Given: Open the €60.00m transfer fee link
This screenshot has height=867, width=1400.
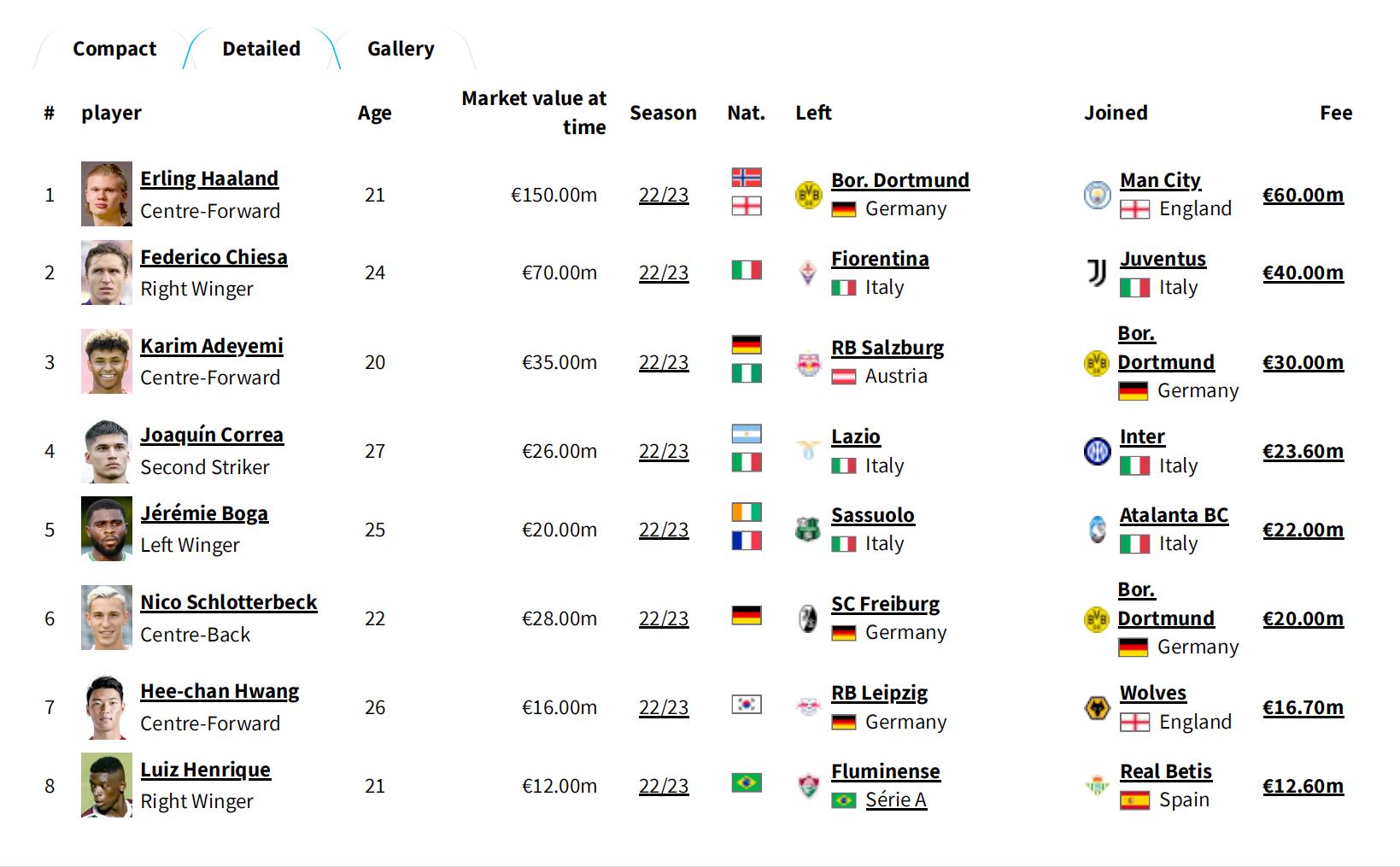Looking at the screenshot, I should pyautogui.click(x=1303, y=195).
